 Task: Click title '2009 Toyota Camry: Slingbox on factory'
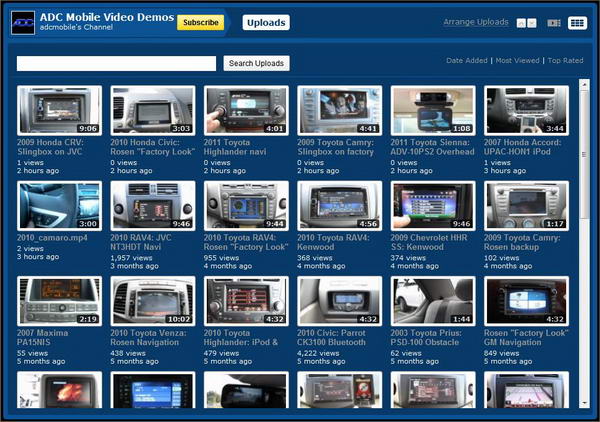336,147
